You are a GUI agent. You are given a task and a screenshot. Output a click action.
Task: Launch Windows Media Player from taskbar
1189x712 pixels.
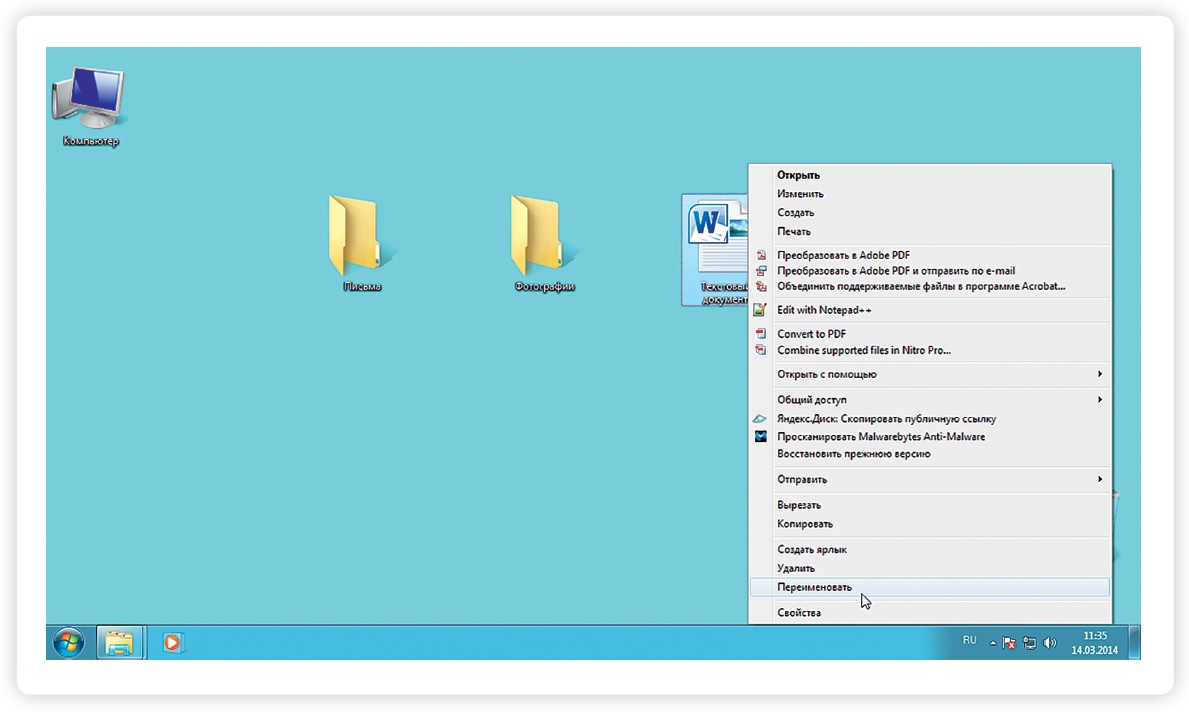pos(172,642)
